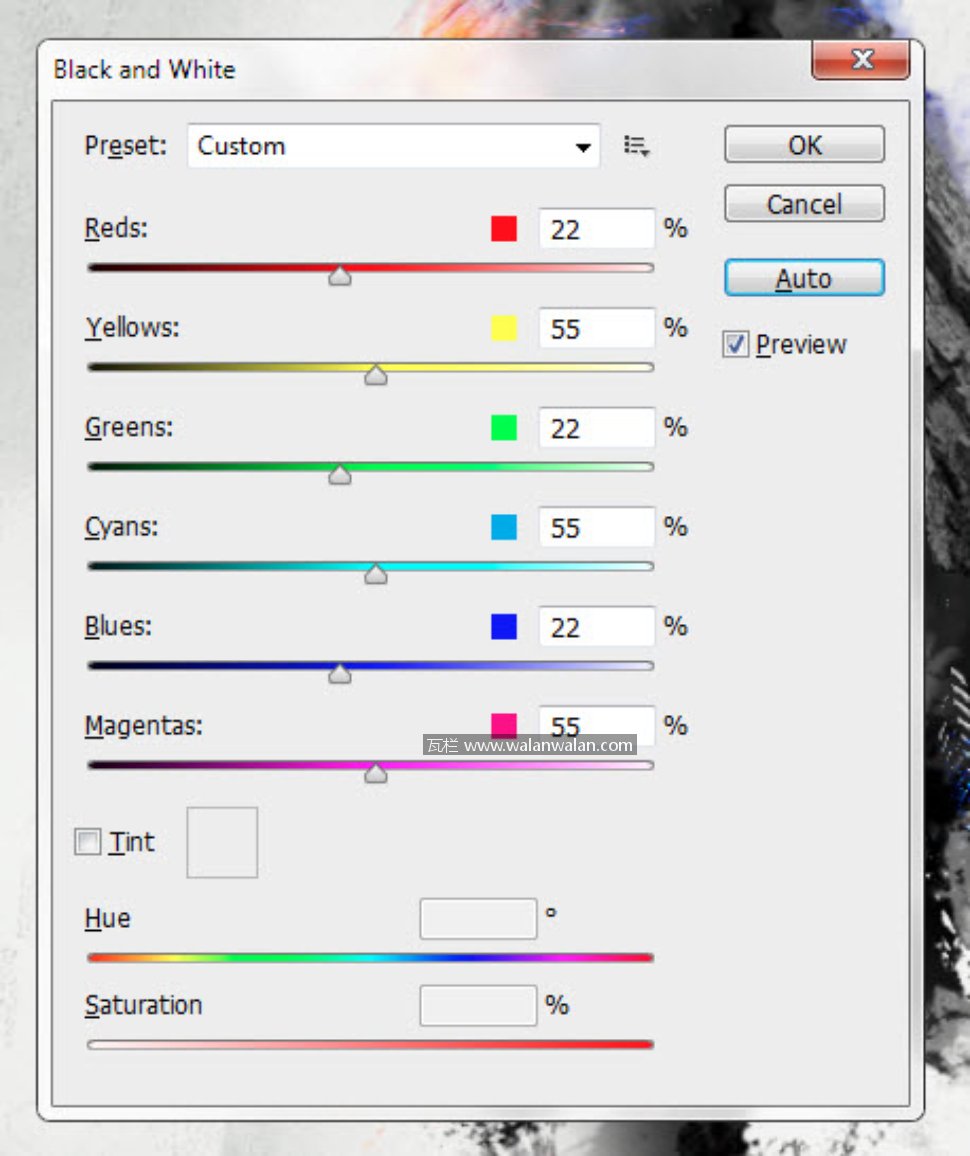Viewport: 970px width, 1156px height.
Task: Focus the Cyans value field
Action: 596,527
